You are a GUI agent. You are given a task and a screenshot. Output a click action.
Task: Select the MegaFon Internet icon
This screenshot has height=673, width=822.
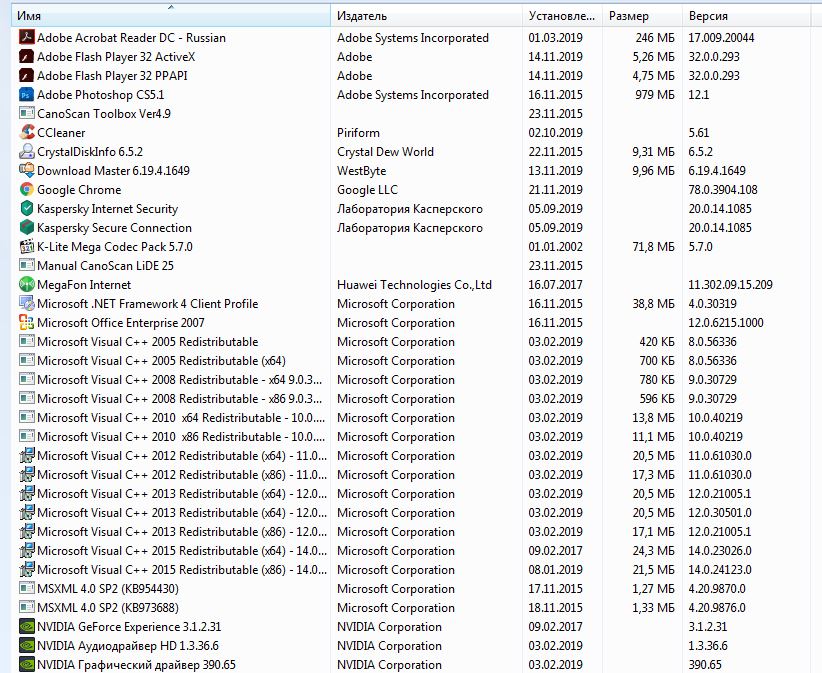point(26,285)
